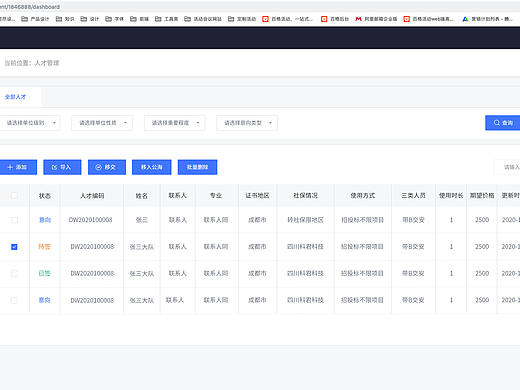Click the 添加 button
The image size is (520, 390).
tap(18, 167)
